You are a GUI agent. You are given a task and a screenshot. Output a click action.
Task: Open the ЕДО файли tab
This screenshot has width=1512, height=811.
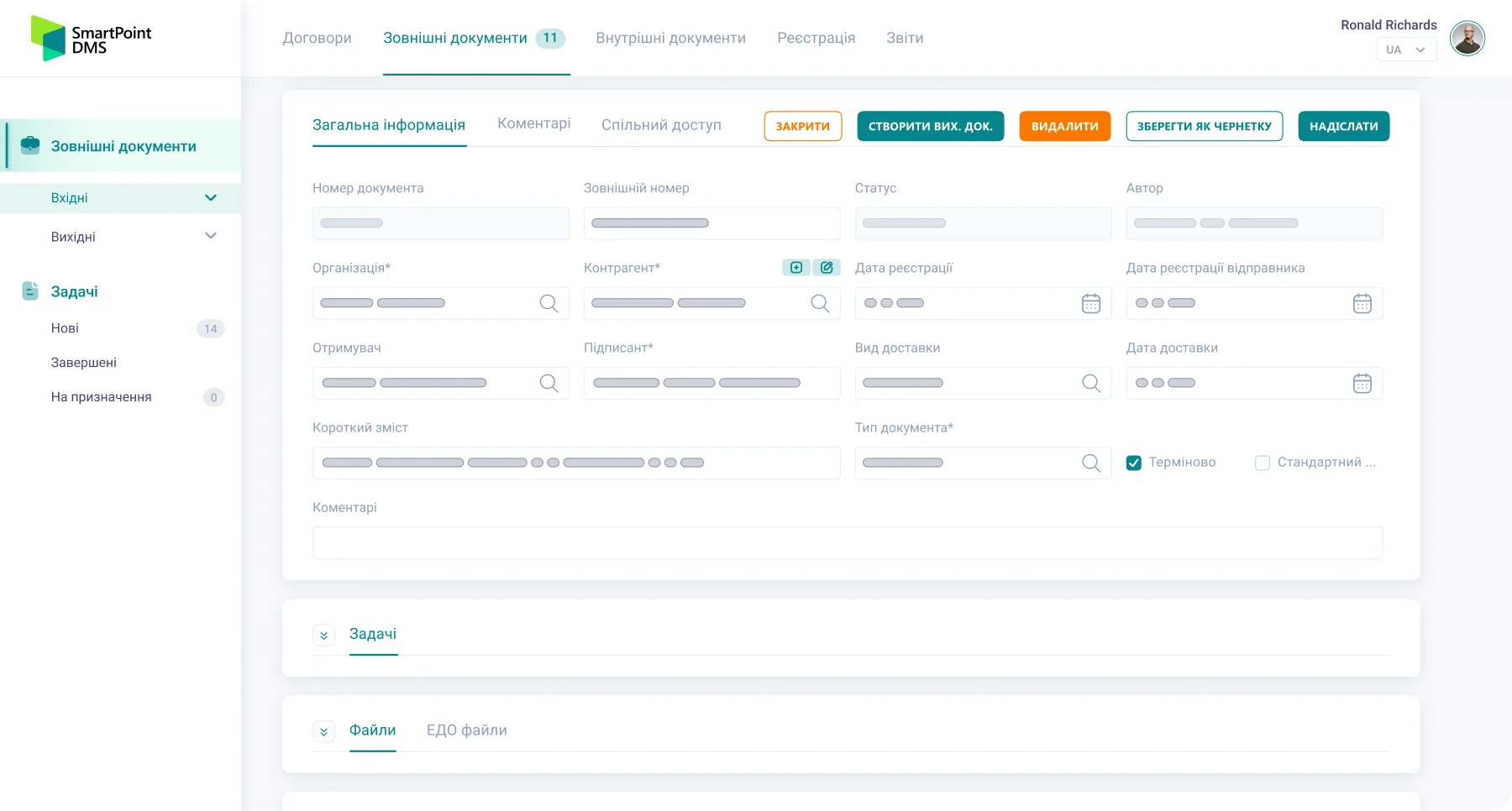[x=466, y=730]
